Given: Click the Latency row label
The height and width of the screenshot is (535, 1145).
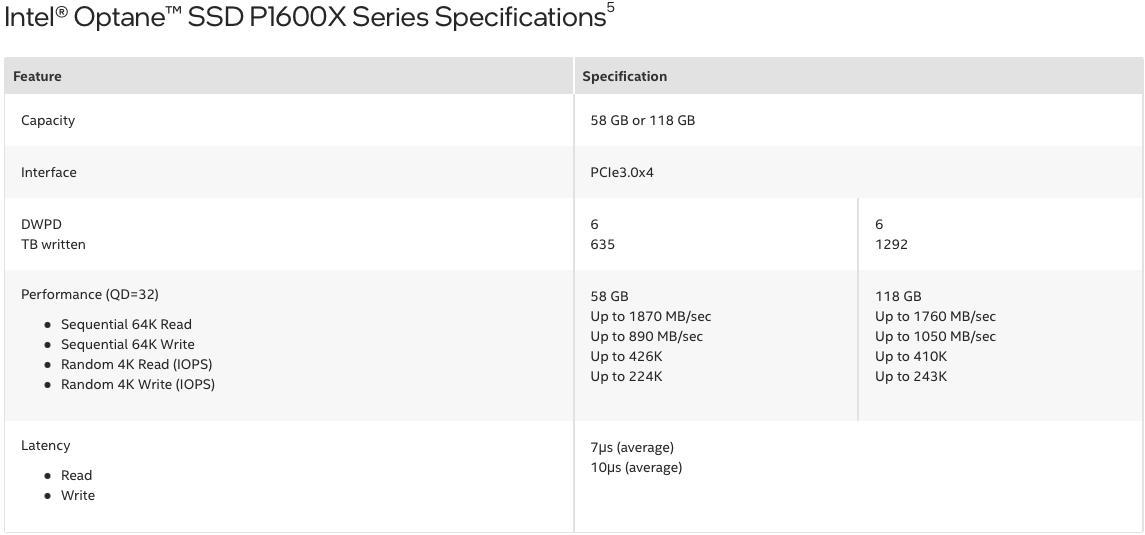Looking at the screenshot, I should (45, 445).
